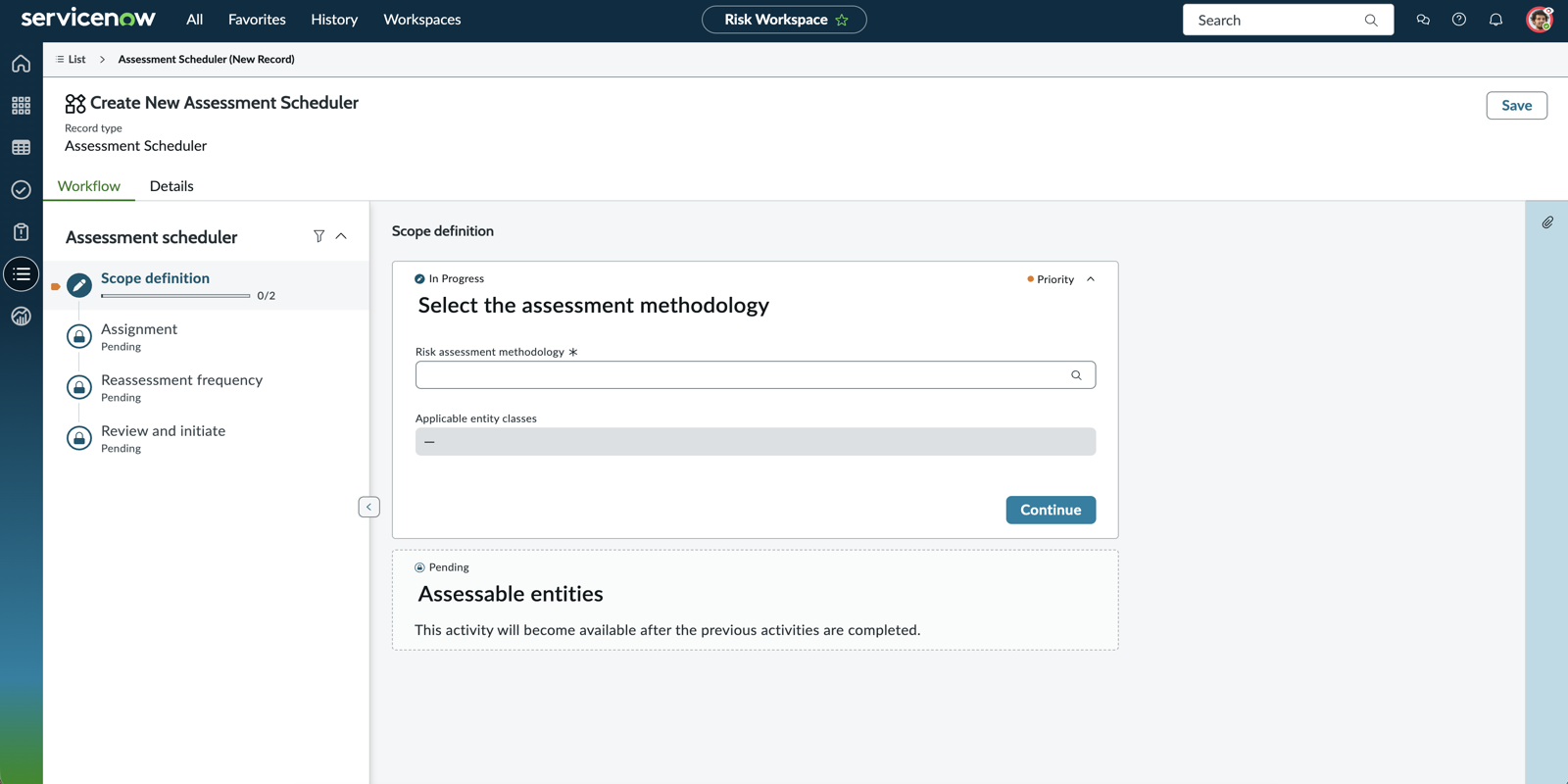
Task: Click the Priority indicator label
Action: pos(1055,279)
